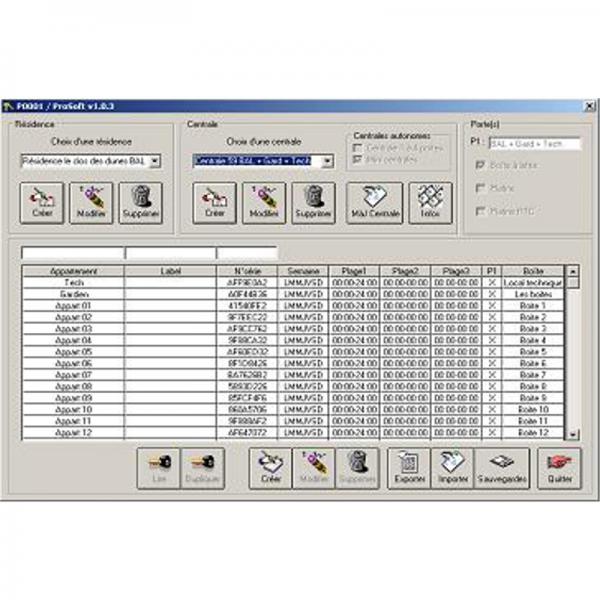Click the Appartement column header
Viewport: 600px width, 600px height.
72,270
